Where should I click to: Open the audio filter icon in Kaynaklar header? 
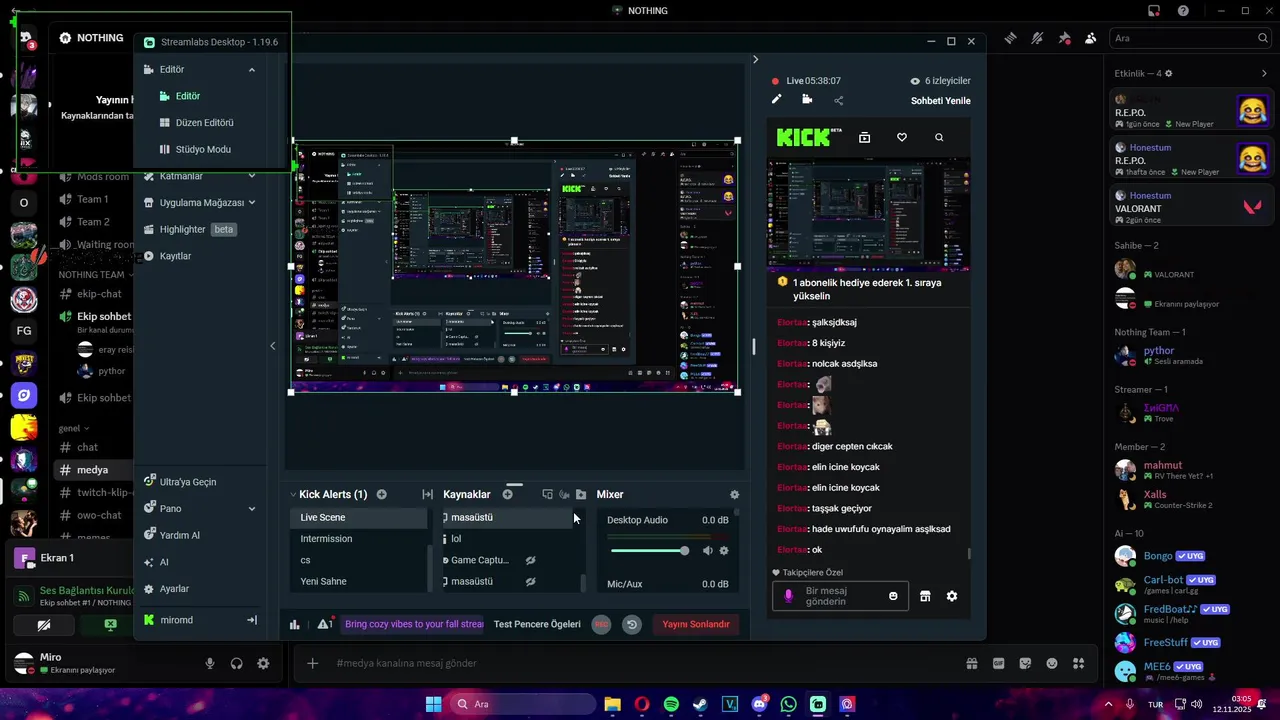point(564,494)
